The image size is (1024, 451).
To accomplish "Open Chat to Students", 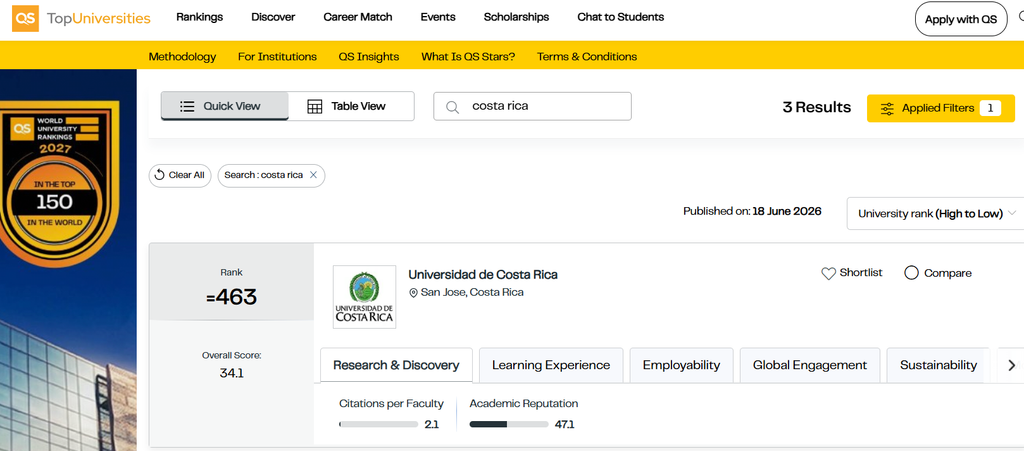I will click(x=620, y=17).
